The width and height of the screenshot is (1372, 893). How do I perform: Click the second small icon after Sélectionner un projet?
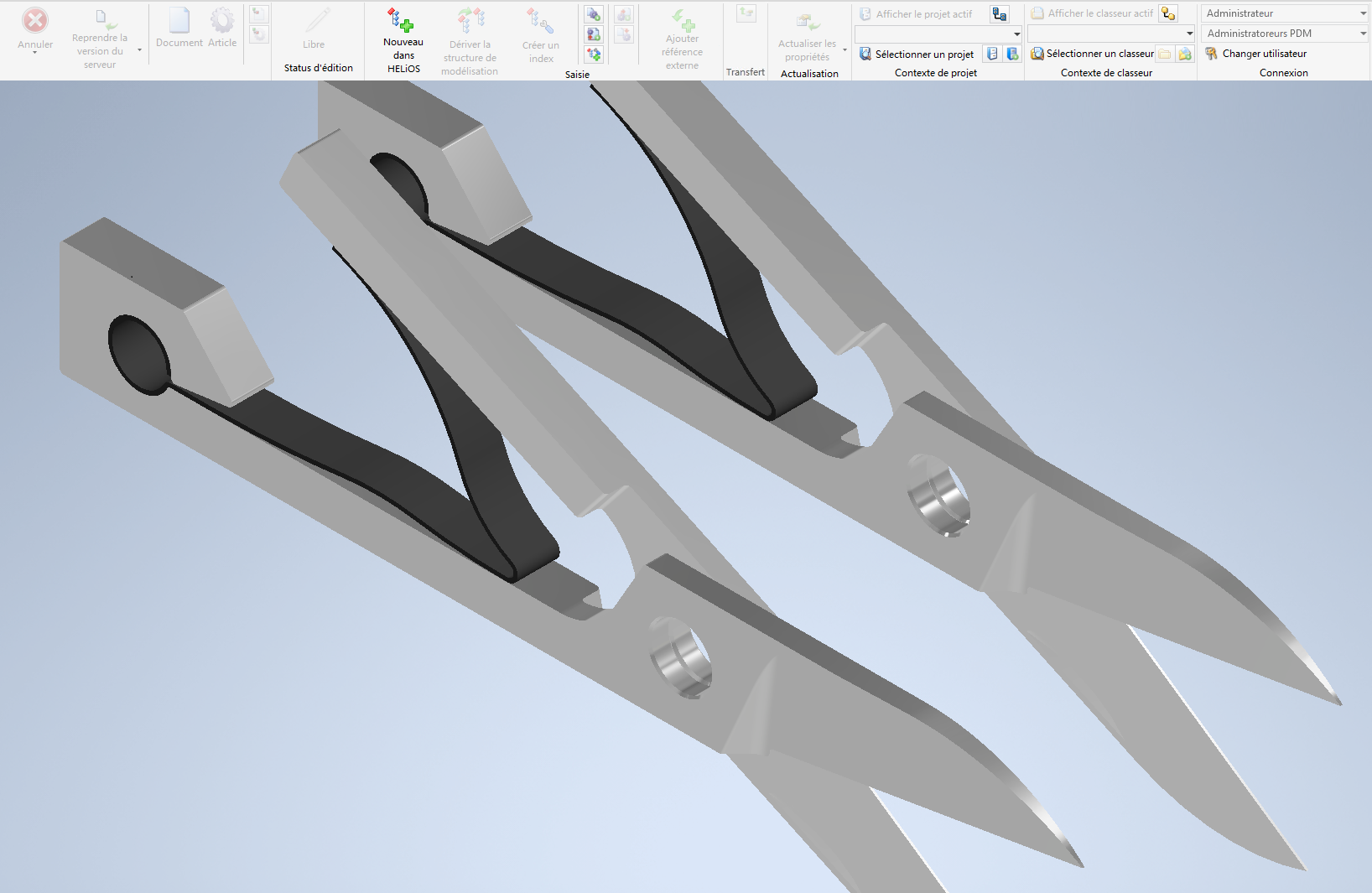tap(1012, 55)
